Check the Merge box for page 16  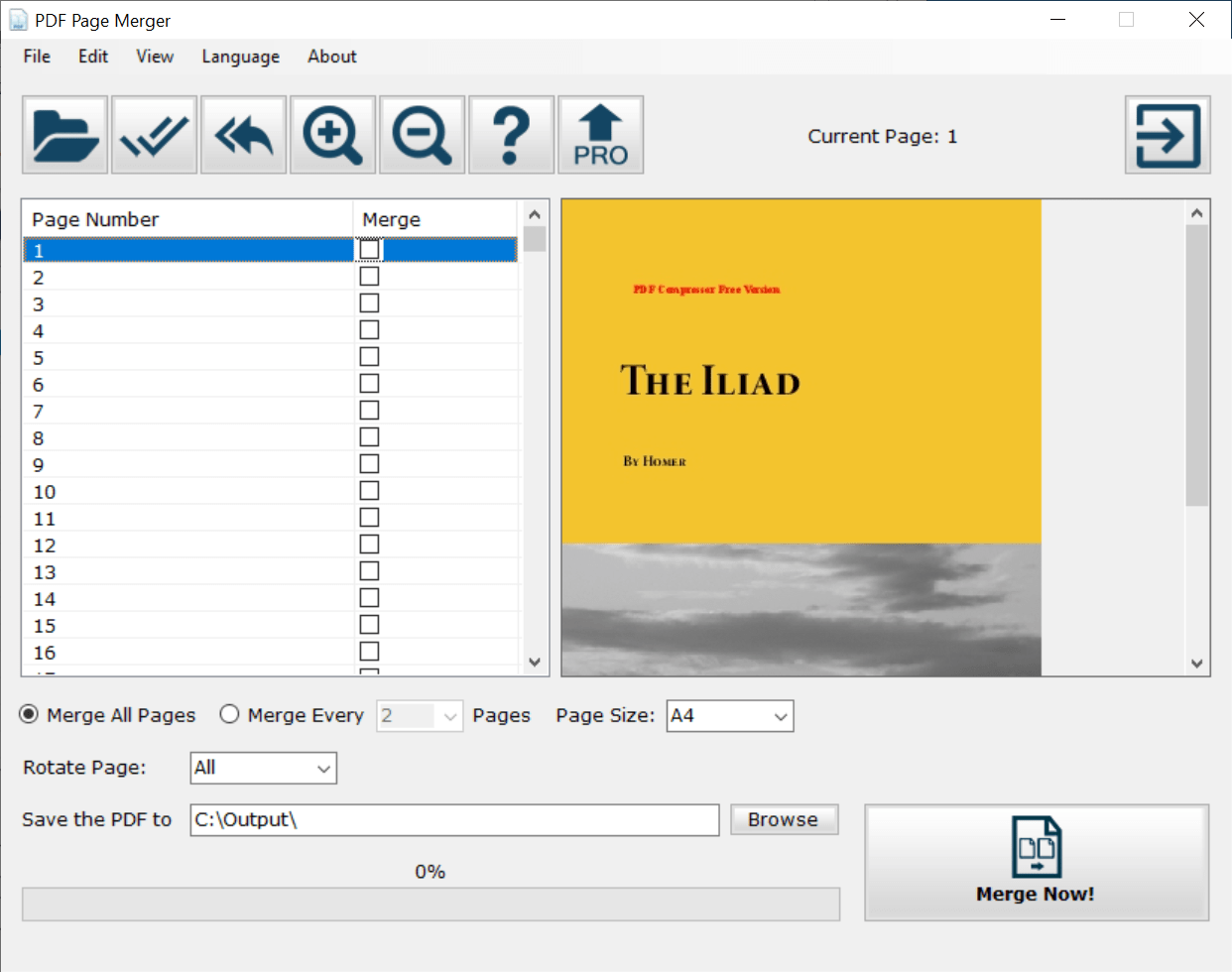[x=369, y=651]
